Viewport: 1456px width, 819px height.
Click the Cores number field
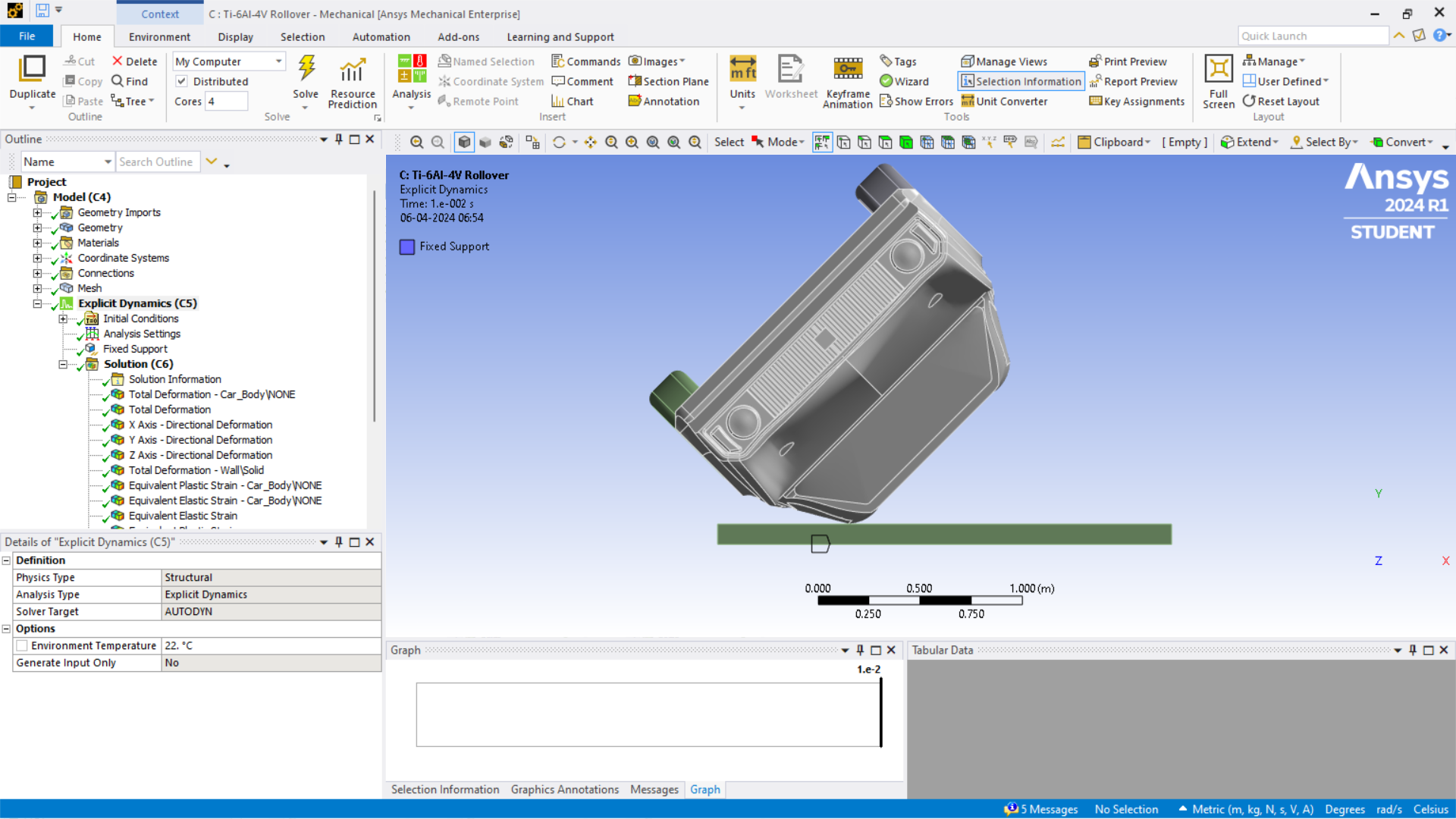coord(227,101)
